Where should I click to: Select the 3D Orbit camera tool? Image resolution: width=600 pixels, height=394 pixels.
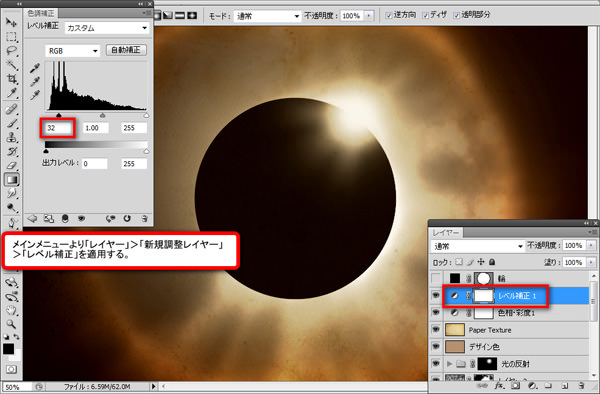pyautogui.click(x=11, y=296)
